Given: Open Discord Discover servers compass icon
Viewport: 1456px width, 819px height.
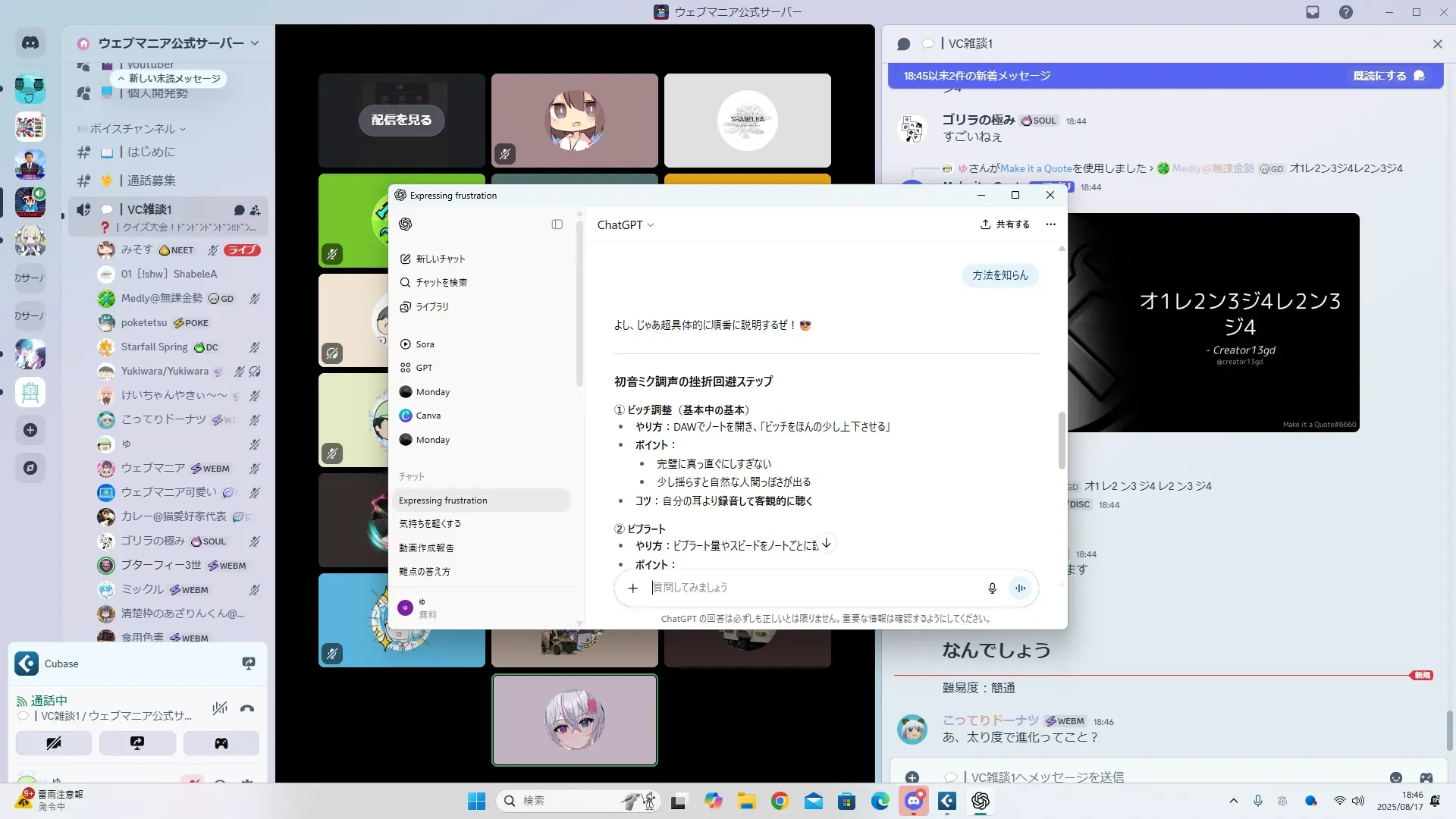Looking at the screenshot, I should coord(30,468).
